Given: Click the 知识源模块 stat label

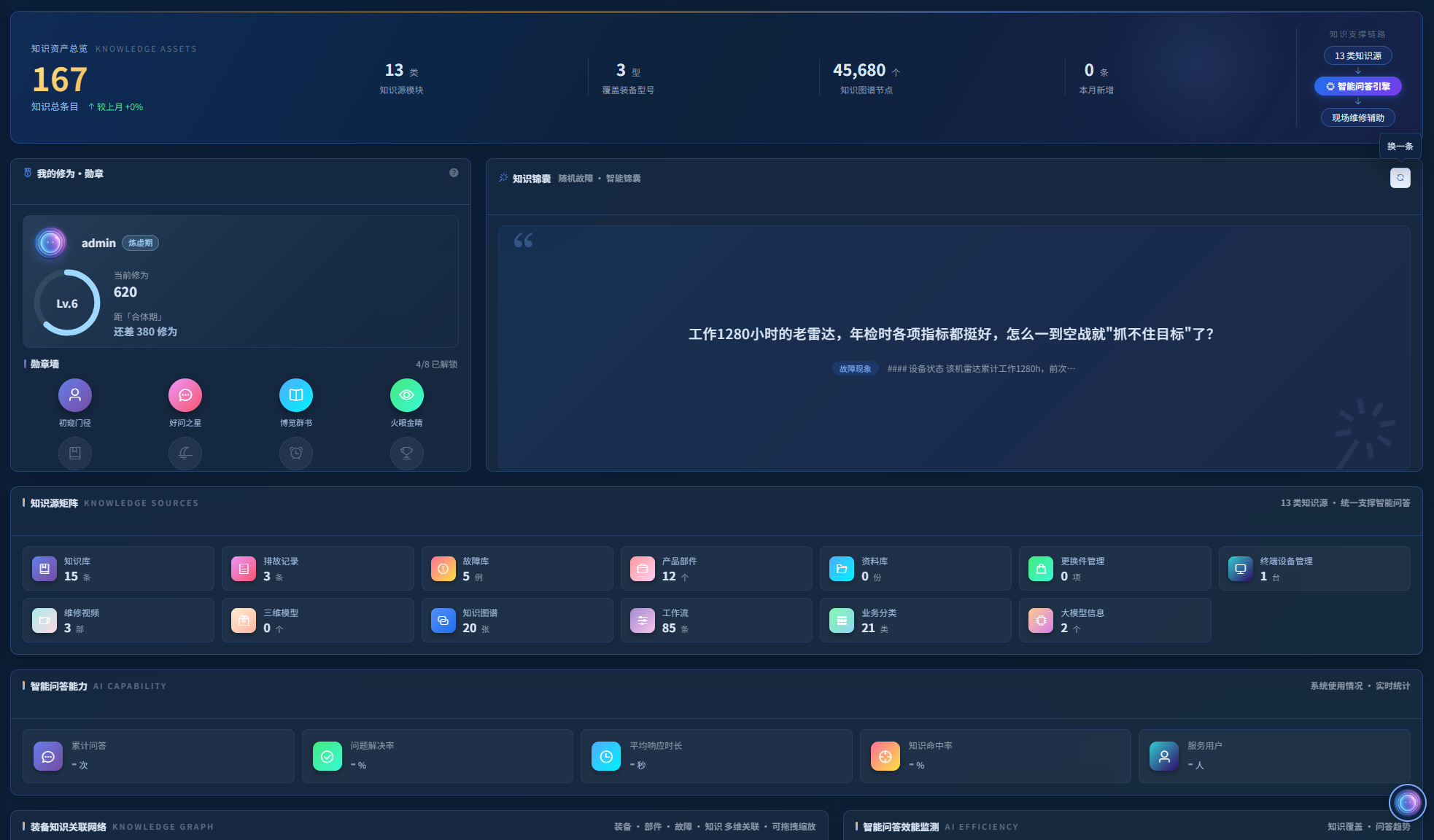Looking at the screenshot, I should [x=401, y=90].
